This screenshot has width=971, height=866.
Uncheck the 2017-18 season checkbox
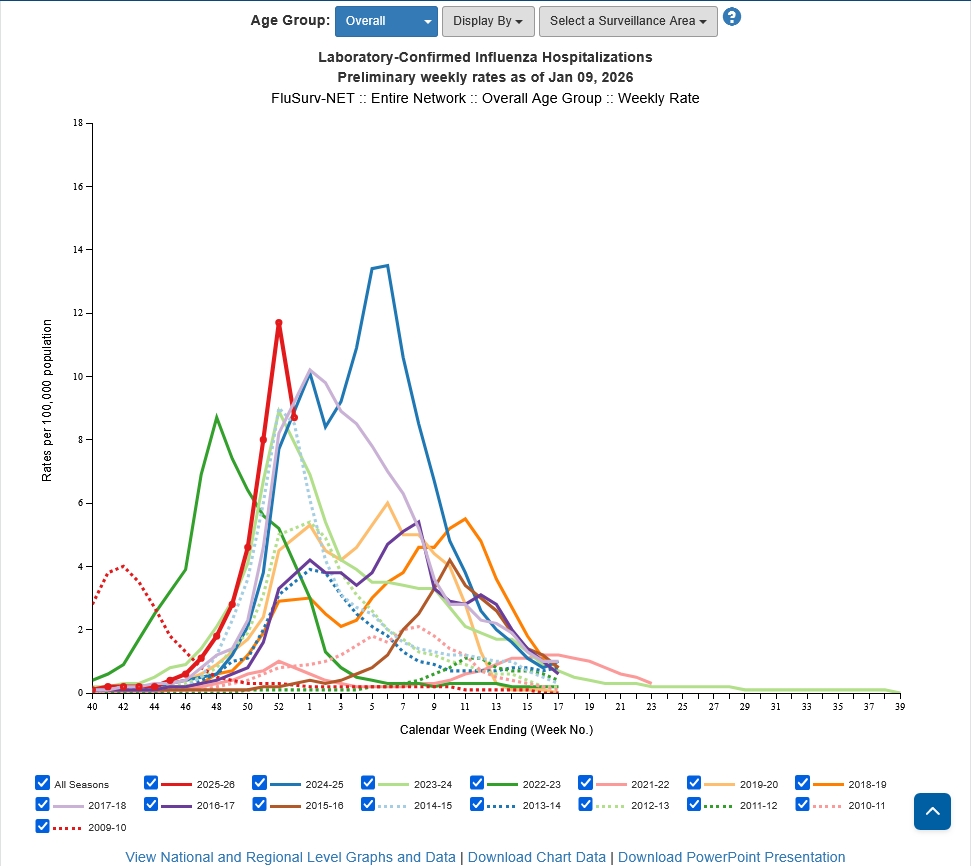pyautogui.click(x=43, y=804)
